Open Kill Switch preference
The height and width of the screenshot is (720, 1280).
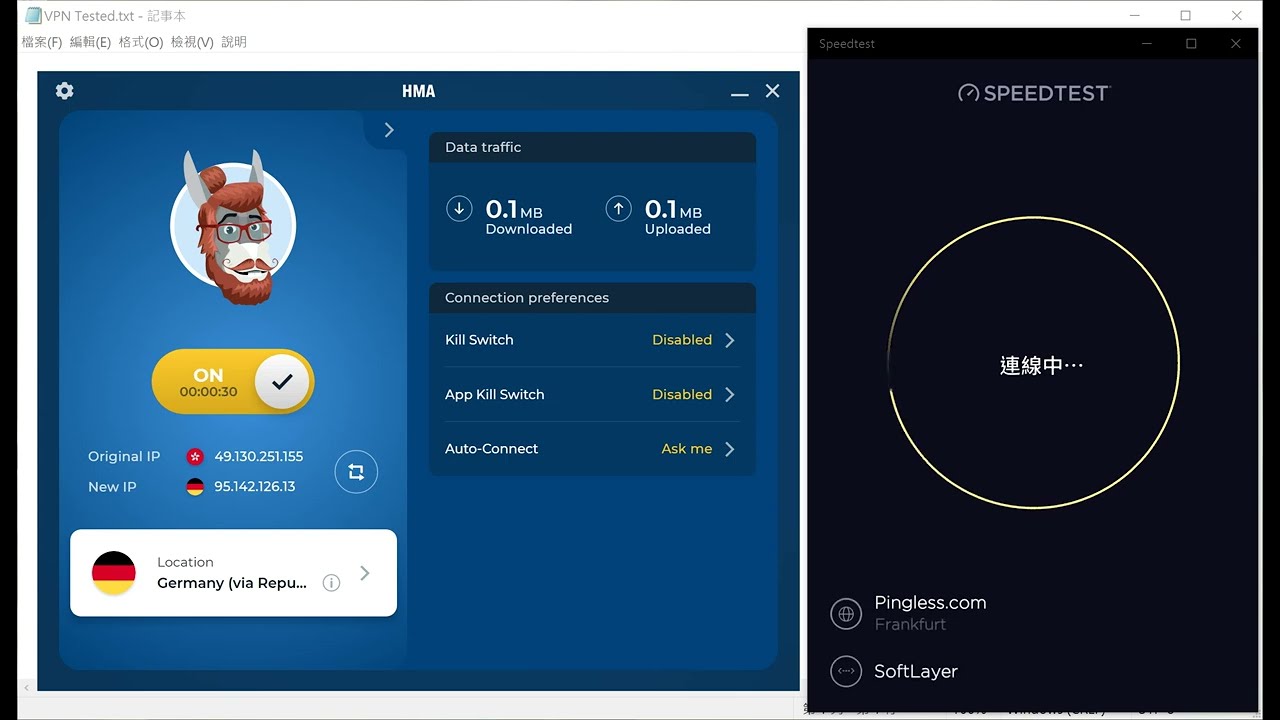[x=592, y=340]
